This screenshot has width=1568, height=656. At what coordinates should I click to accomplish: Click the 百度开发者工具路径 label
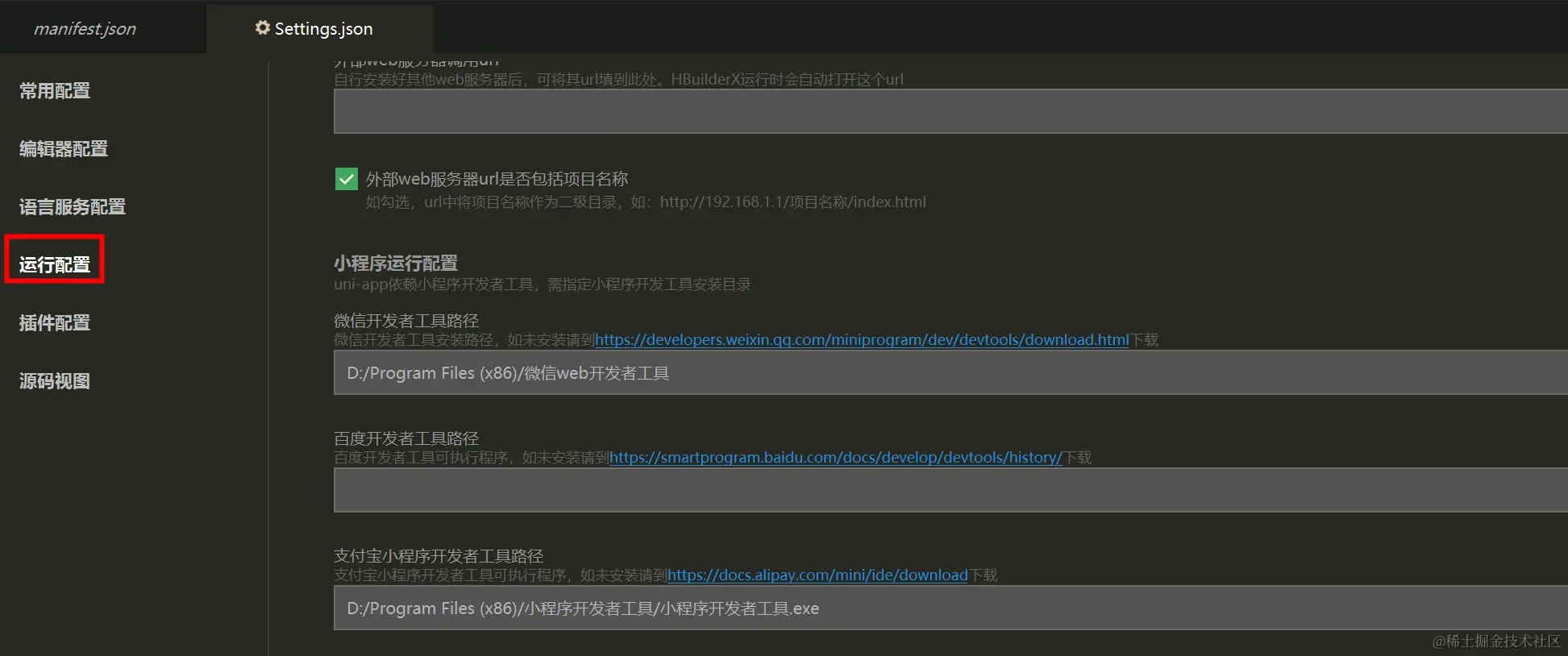[406, 438]
